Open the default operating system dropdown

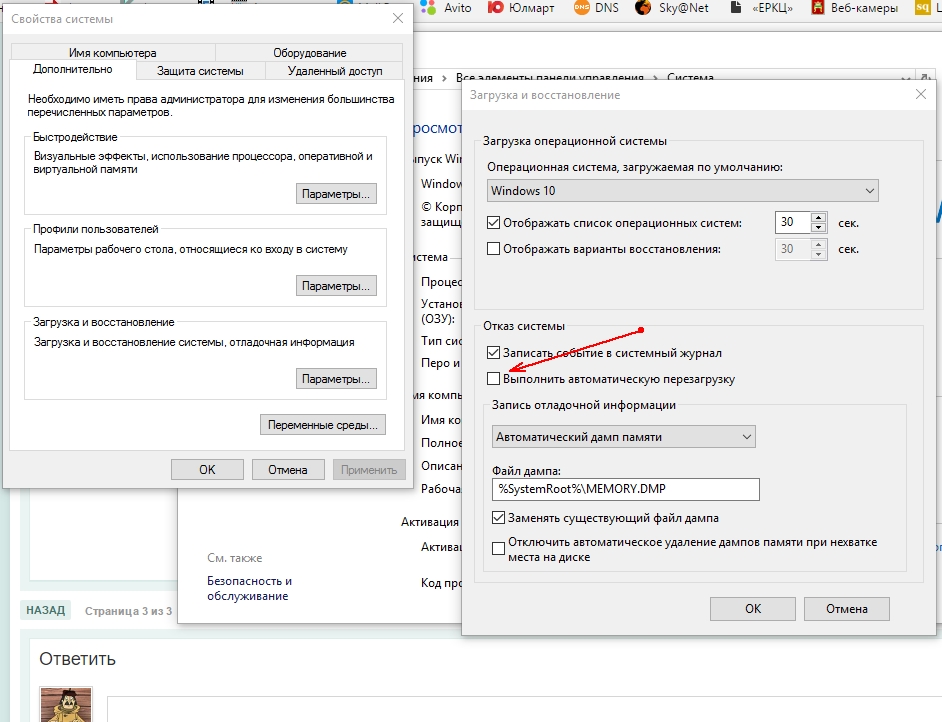(x=682, y=191)
